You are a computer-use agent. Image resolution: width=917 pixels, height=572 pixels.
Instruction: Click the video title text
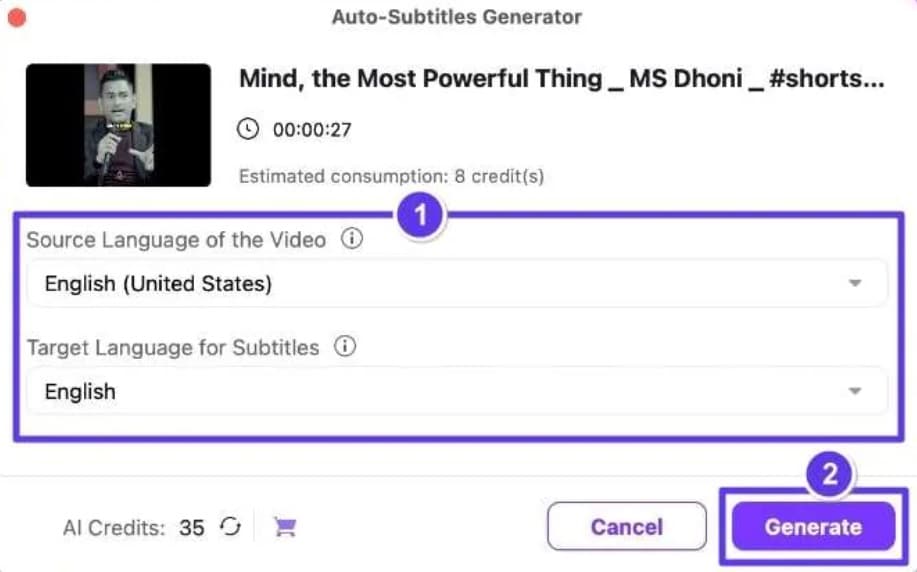tap(561, 79)
